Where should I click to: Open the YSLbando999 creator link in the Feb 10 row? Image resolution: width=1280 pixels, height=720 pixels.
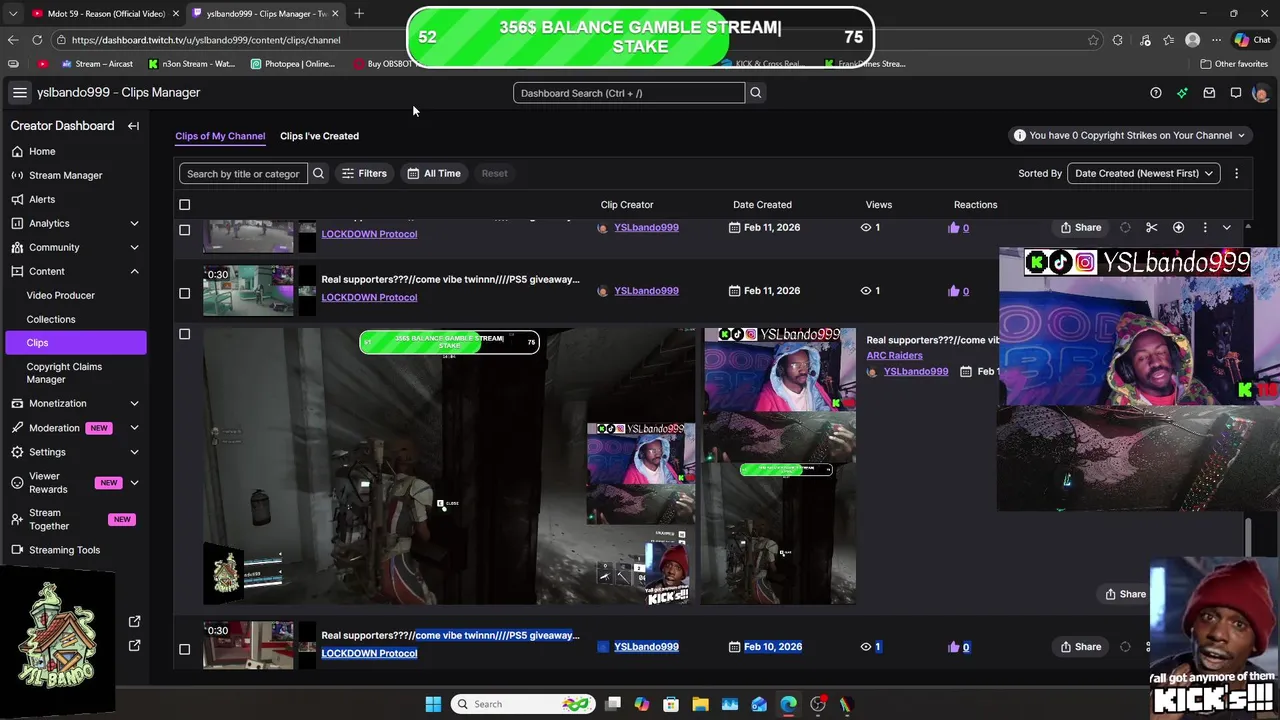[646, 647]
